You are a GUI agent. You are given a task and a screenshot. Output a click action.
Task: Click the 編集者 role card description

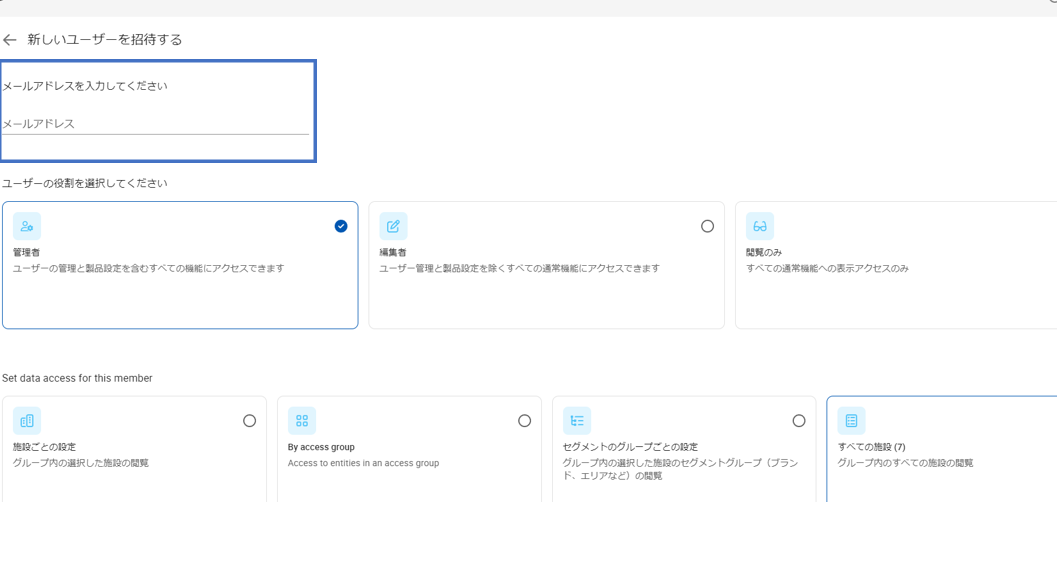pos(519,268)
